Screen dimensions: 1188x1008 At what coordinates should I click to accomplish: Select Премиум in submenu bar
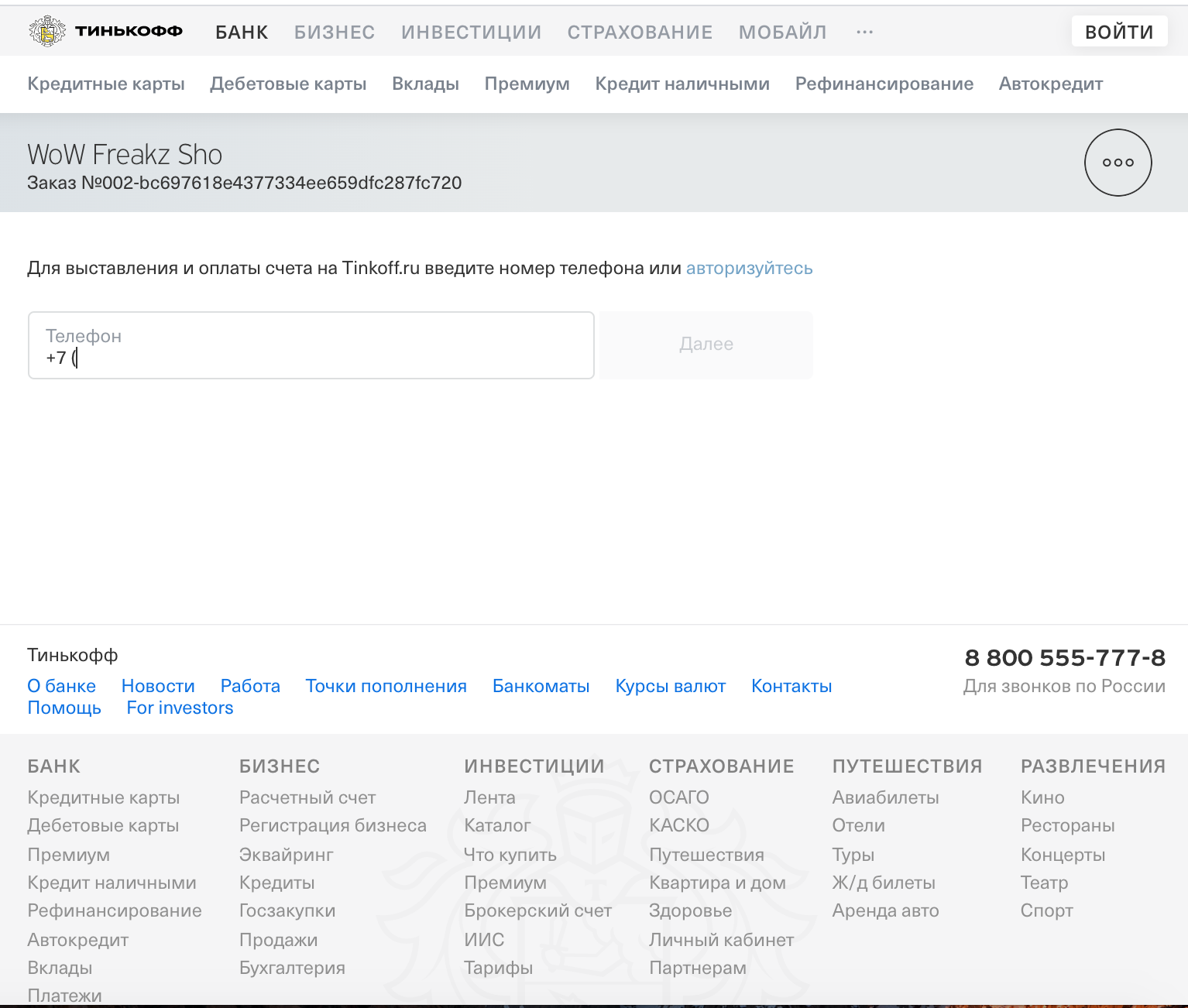point(527,84)
